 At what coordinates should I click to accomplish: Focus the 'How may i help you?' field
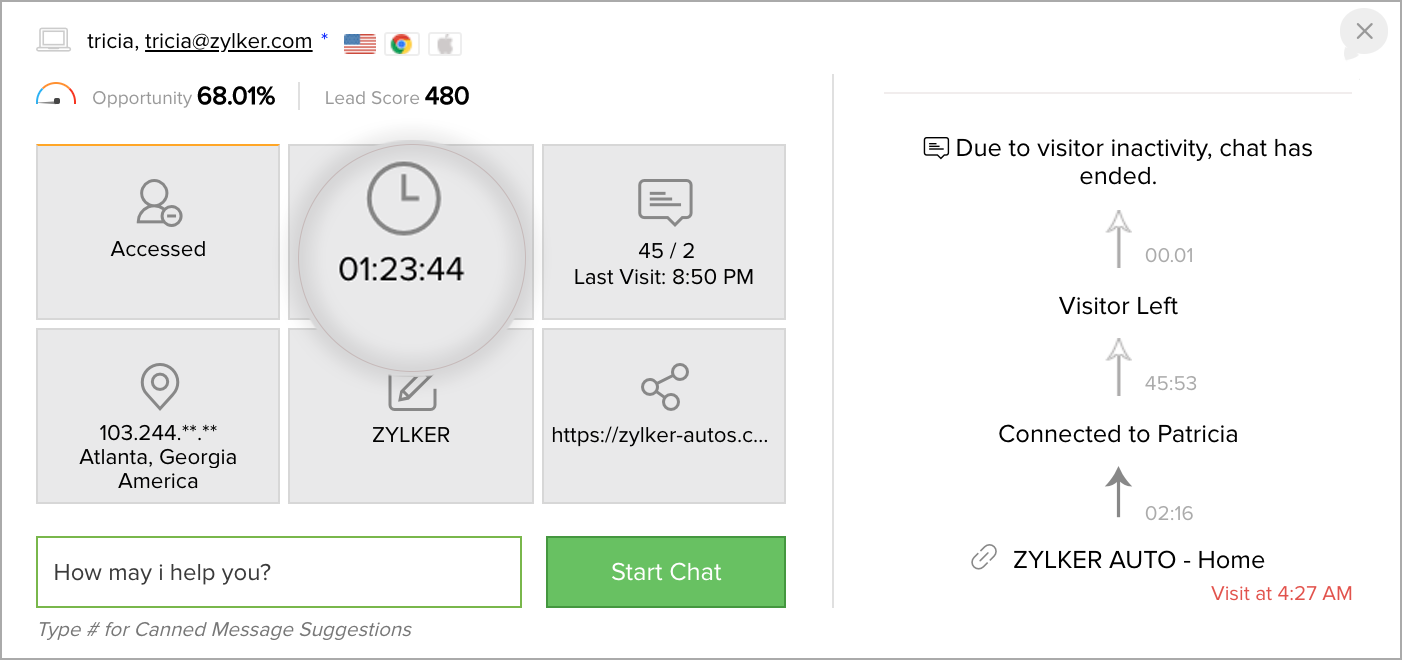(279, 572)
